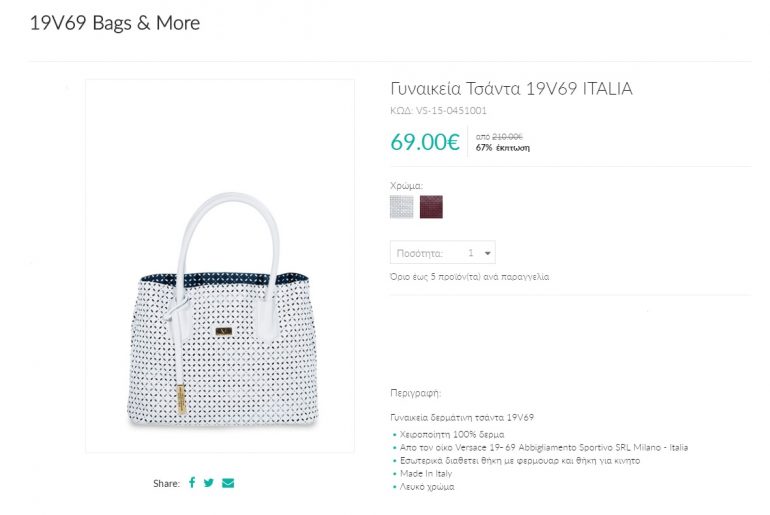
Task: Click the product title Γυναικεία Τσάντα 19V69 ITALIA
Action: click(511, 89)
